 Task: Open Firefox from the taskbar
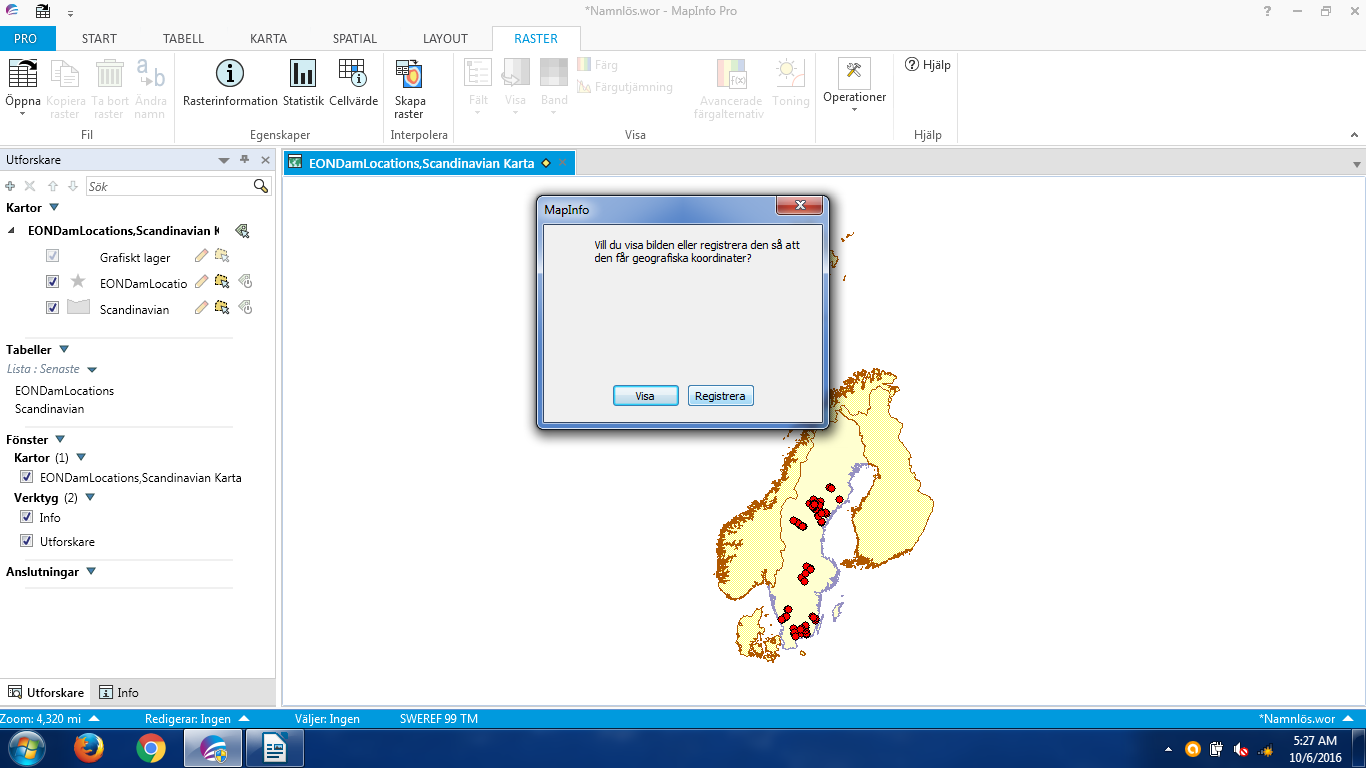tap(89, 749)
